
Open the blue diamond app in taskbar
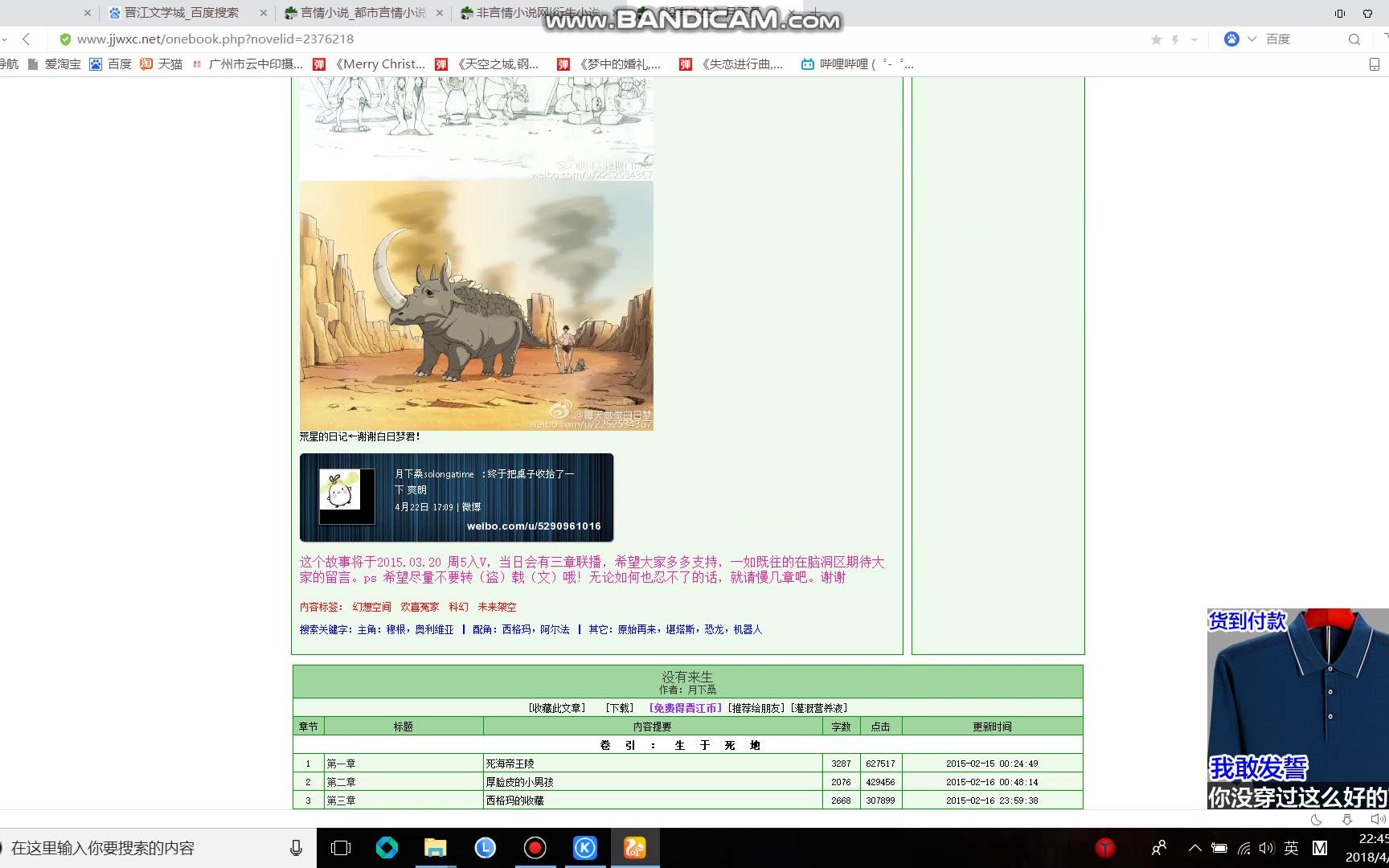[387, 848]
